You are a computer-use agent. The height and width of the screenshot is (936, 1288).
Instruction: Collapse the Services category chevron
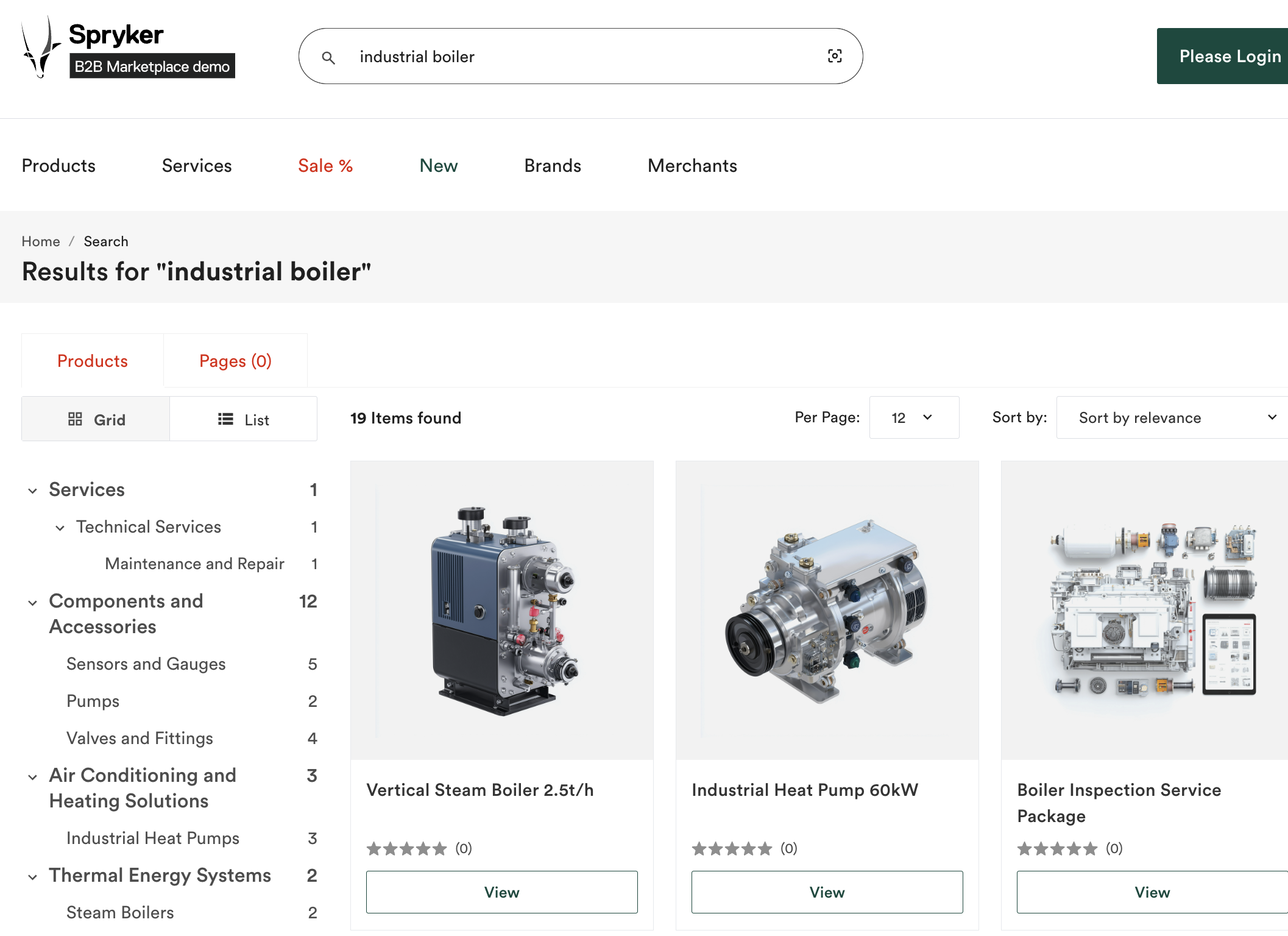click(33, 491)
